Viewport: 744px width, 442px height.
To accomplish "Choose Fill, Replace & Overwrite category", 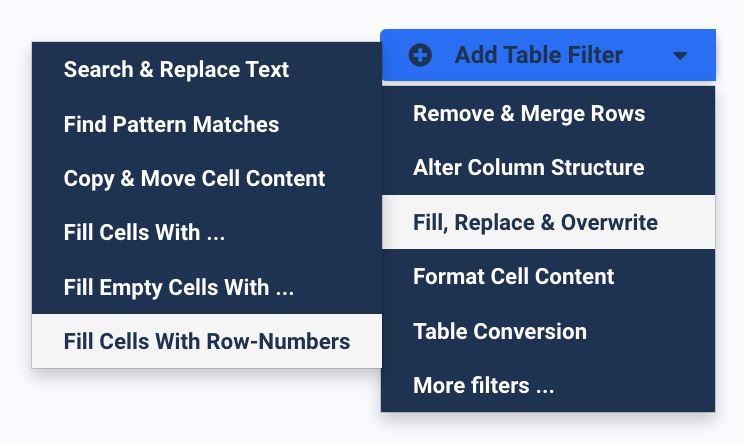I will tap(548, 222).
